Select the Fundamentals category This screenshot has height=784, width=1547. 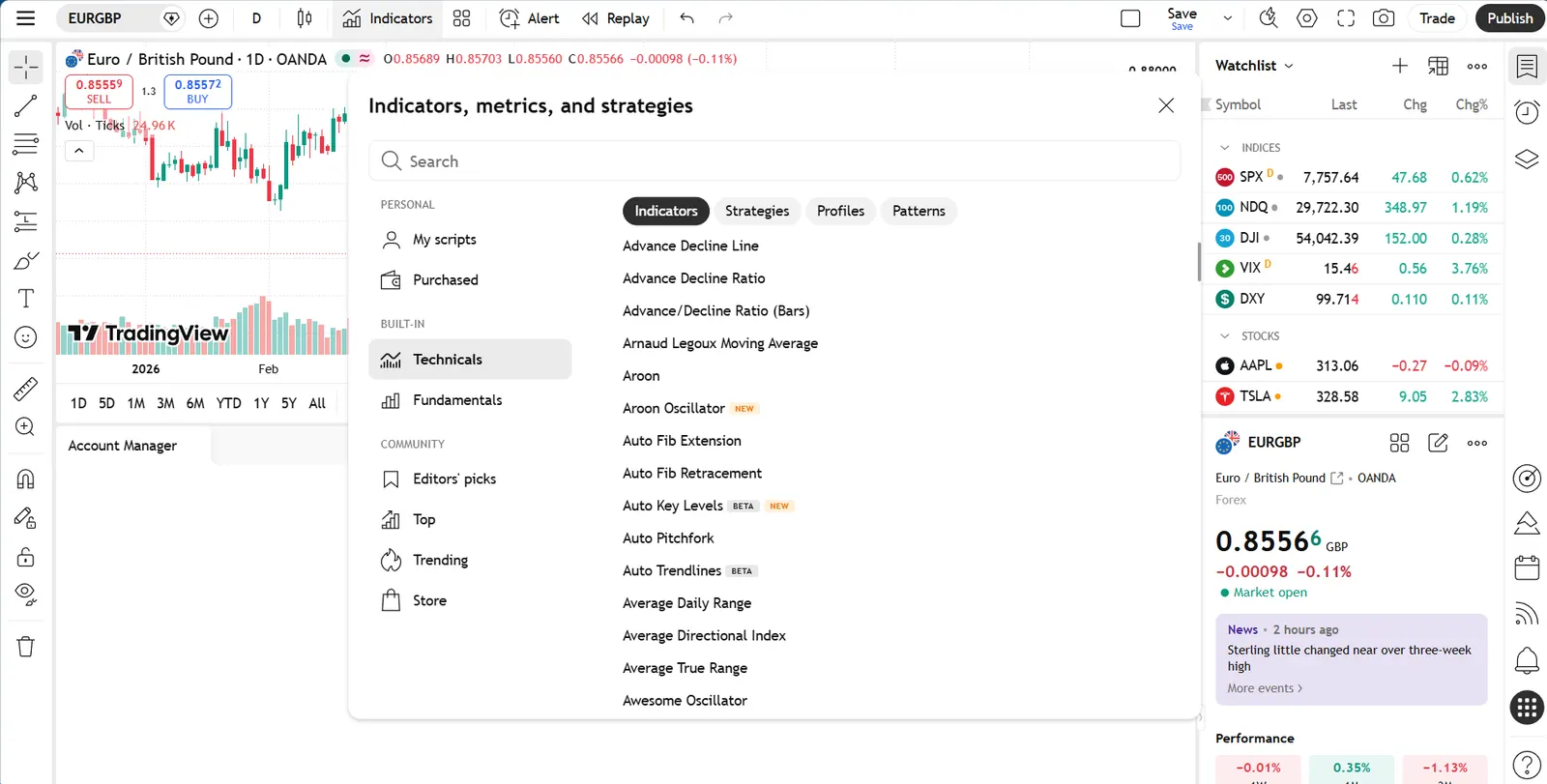470,400
